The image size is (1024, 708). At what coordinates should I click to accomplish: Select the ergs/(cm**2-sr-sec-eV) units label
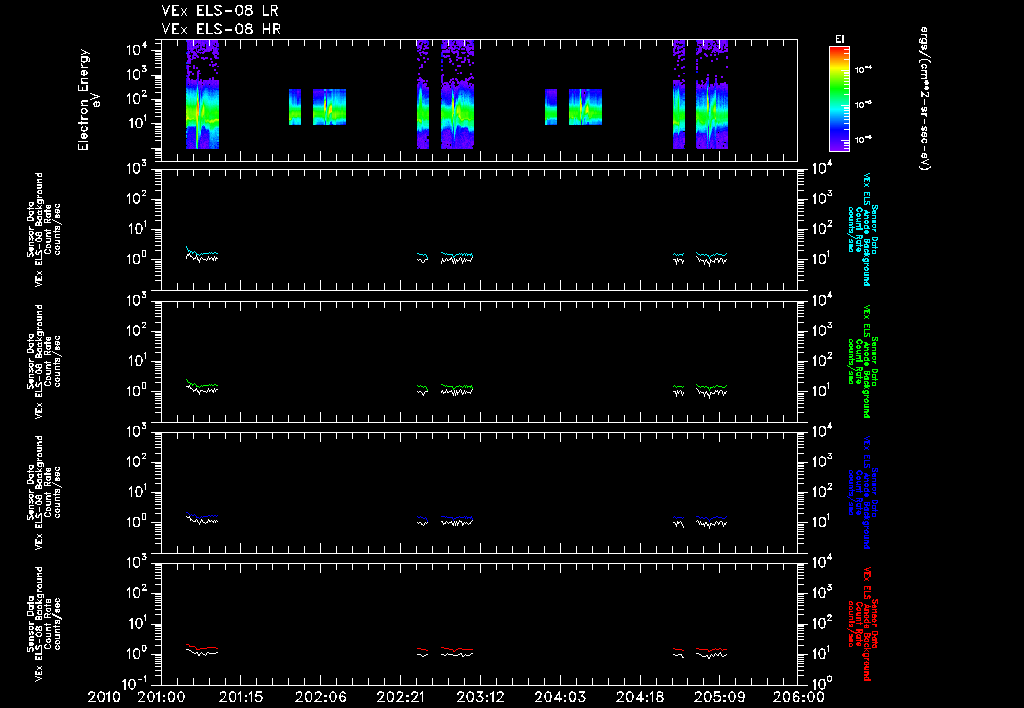pos(924,99)
